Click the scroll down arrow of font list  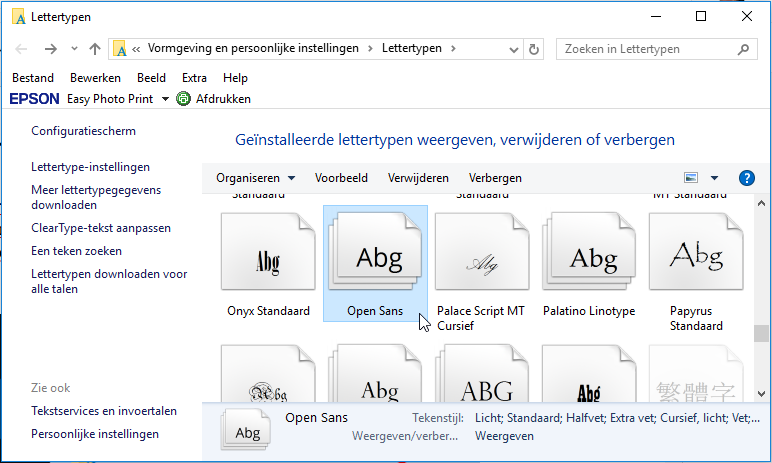tap(761, 394)
